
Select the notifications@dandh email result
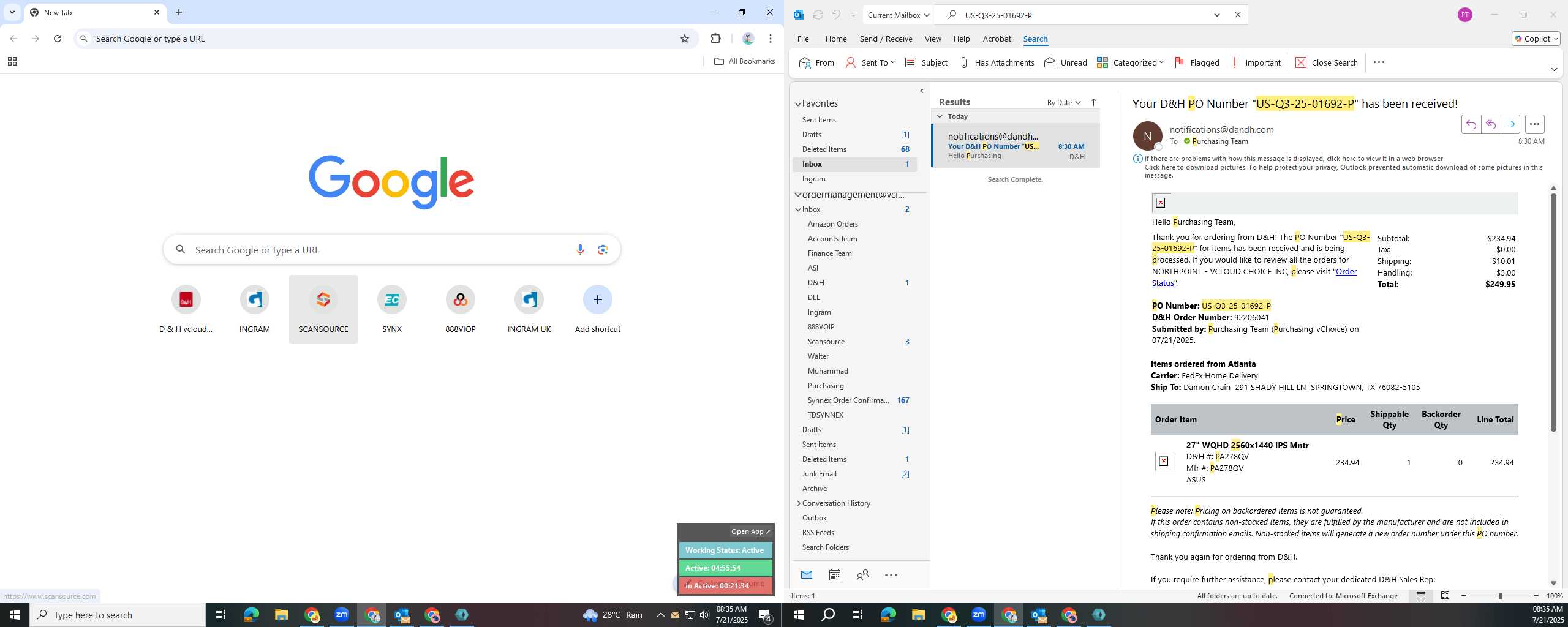pyautogui.click(x=1016, y=146)
